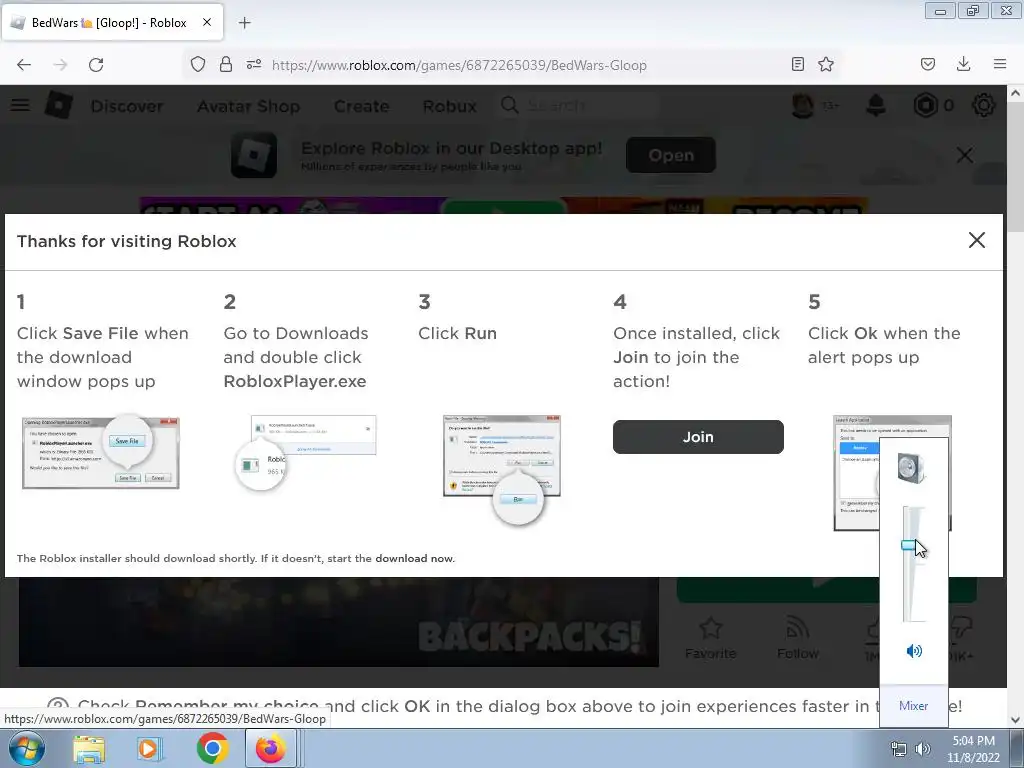Toggle reader view icon

tap(797, 64)
